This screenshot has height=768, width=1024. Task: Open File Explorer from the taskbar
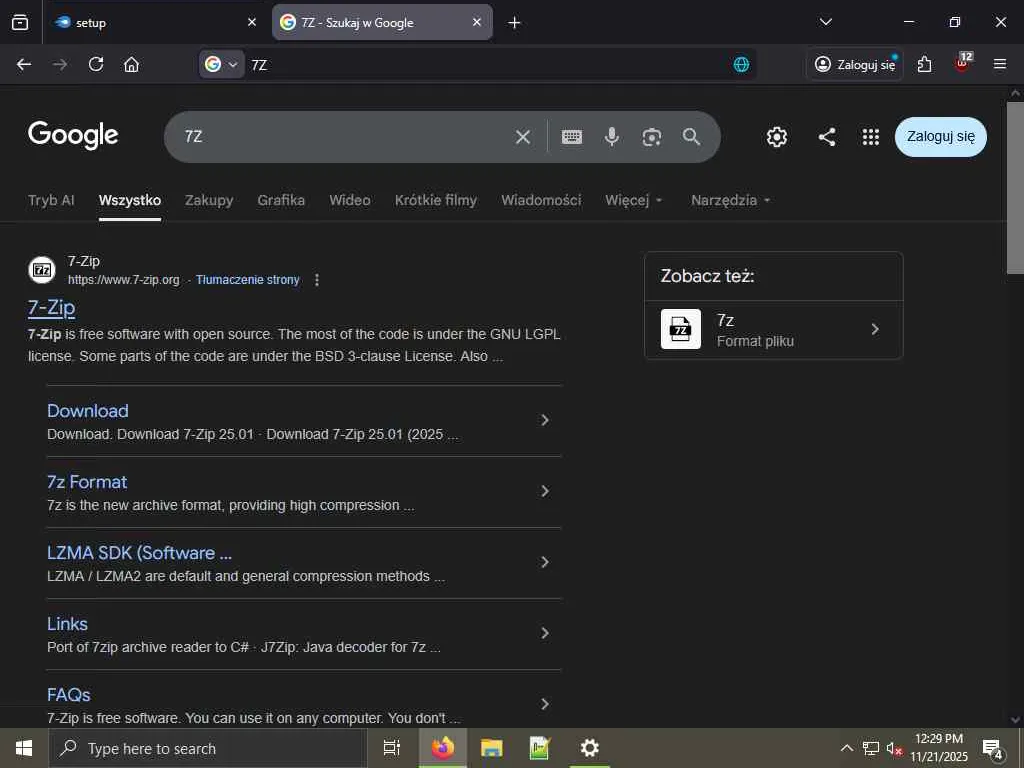491,748
